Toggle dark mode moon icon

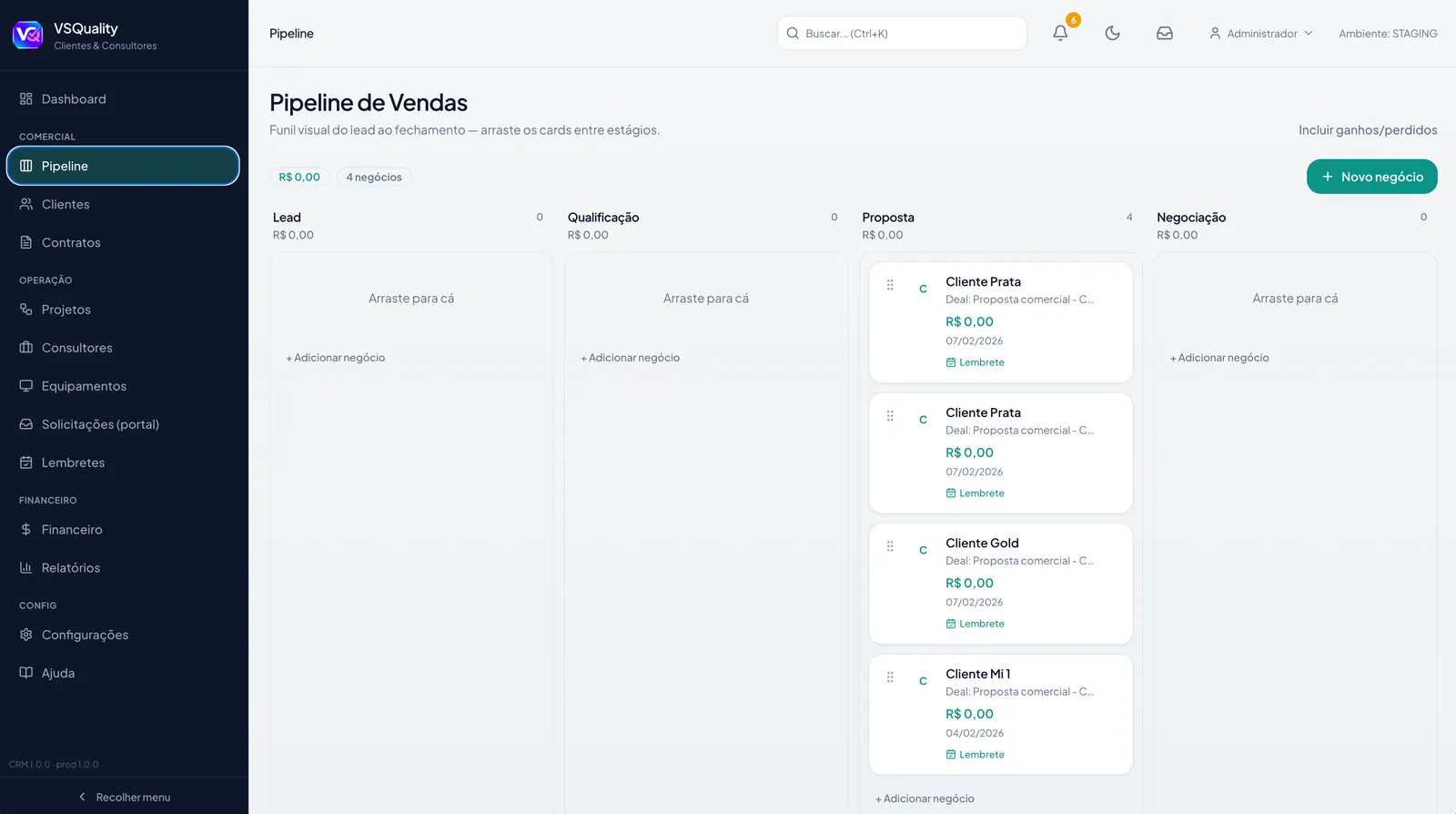point(1112,34)
